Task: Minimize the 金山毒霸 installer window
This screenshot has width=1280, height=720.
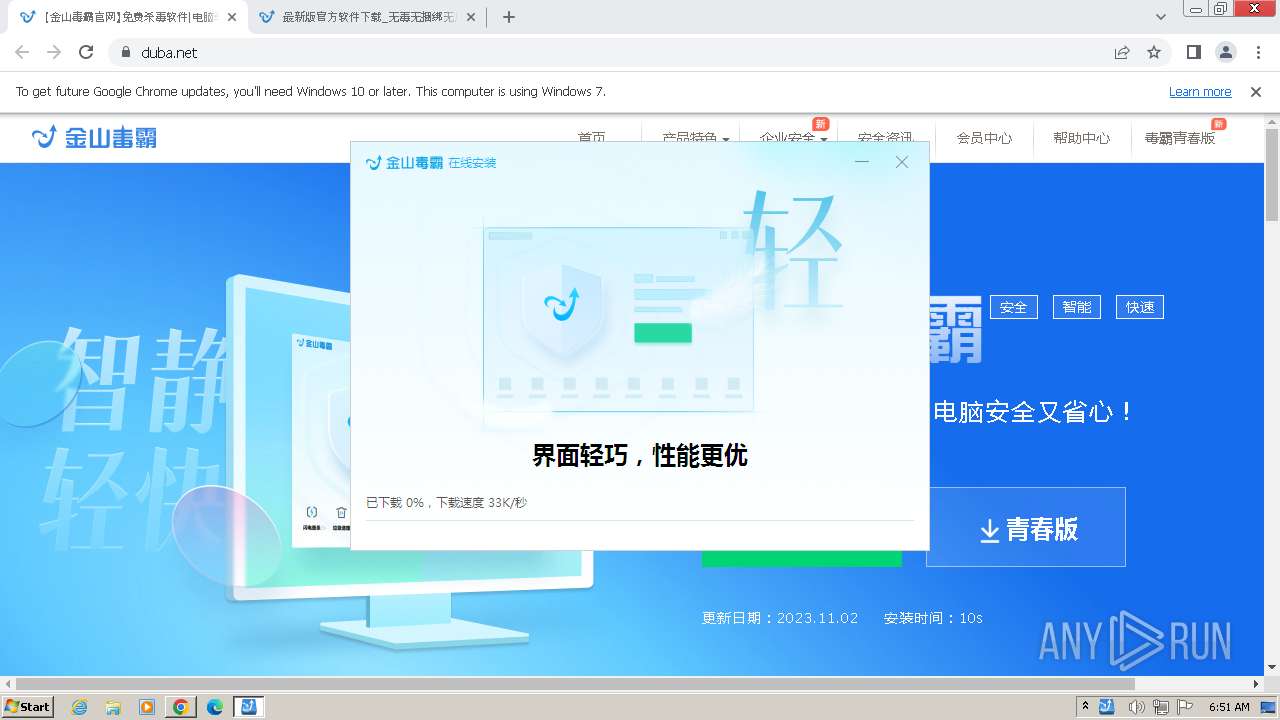Action: tap(862, 162)
